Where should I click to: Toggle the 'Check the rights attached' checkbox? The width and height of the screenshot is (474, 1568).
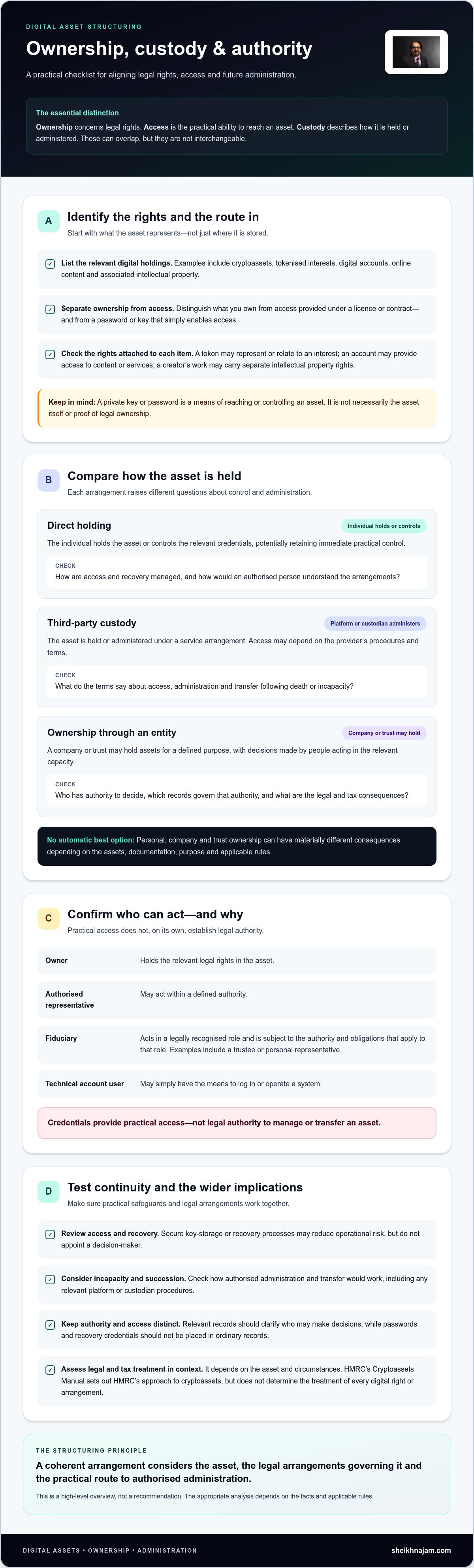point(51,354)
